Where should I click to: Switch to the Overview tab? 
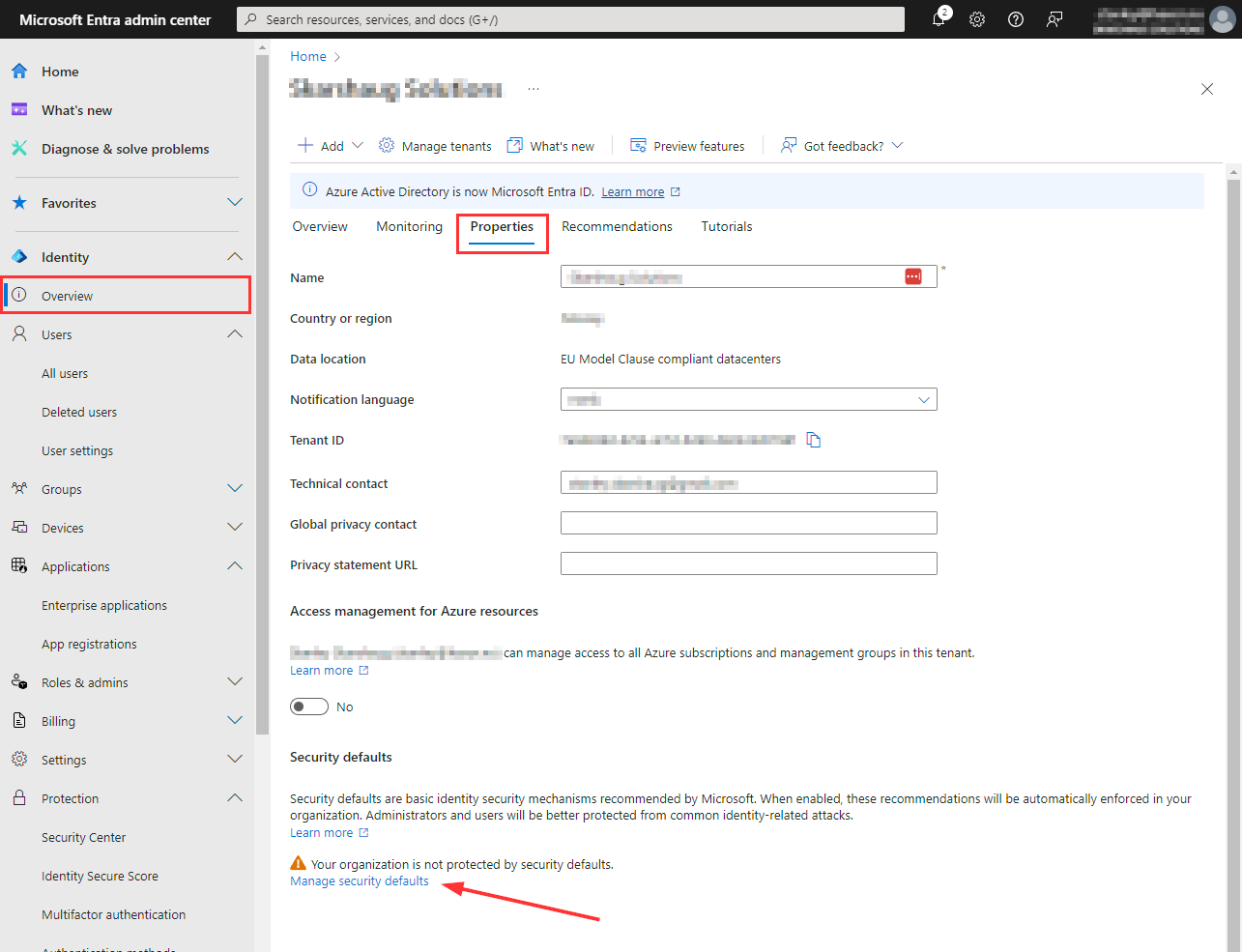pyautogui.click(x=320, y=226)
